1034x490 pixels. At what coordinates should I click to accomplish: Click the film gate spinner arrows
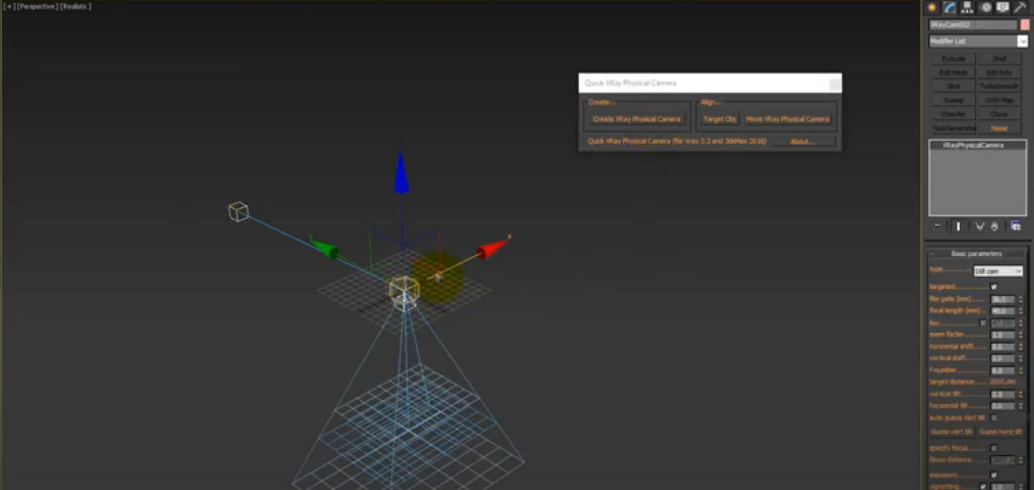[1021, 299]
